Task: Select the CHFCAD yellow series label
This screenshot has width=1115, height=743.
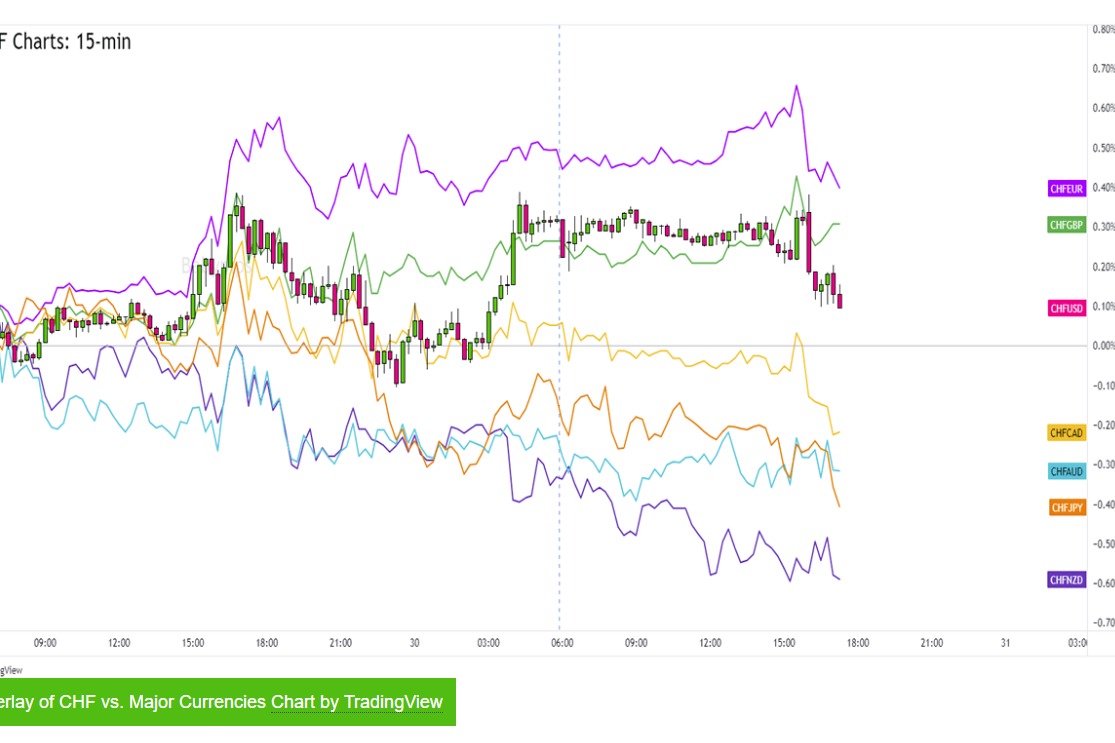Action: [x=1066, y=433]
